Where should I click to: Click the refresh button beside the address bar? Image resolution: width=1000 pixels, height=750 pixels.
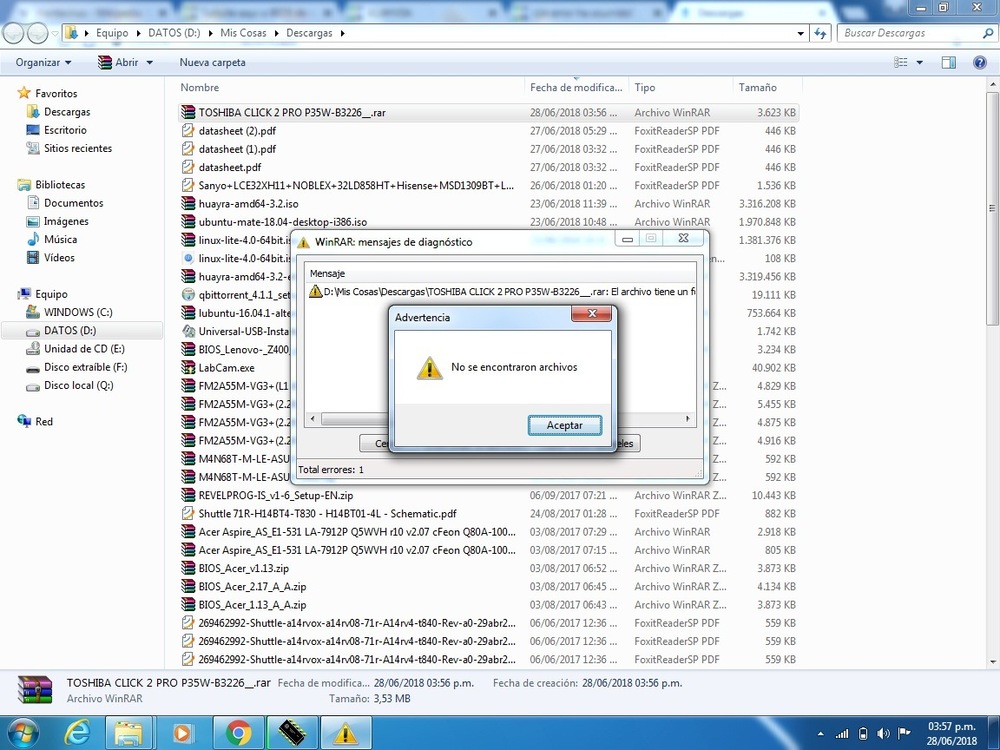tap(821, 33)
